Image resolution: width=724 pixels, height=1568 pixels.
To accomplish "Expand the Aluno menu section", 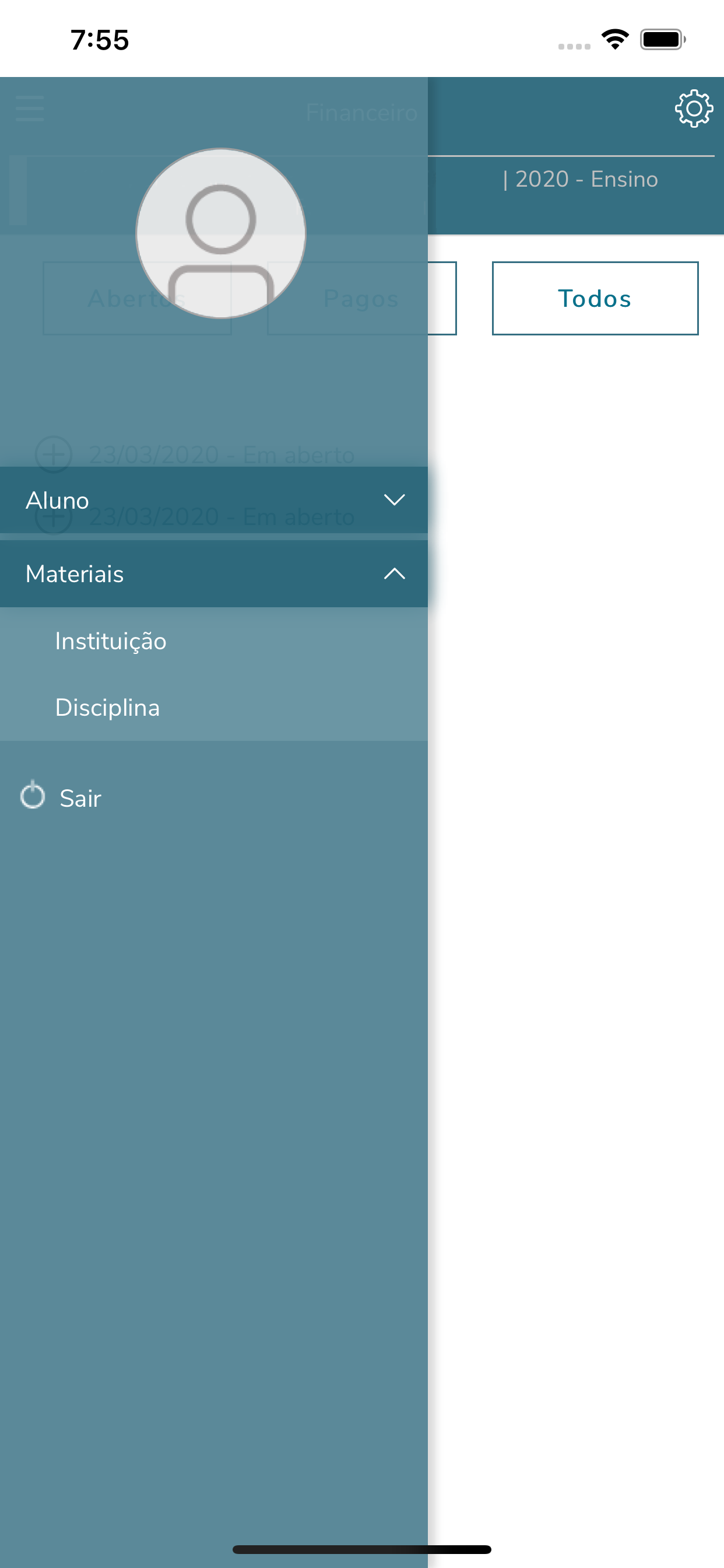I will 213,501.
